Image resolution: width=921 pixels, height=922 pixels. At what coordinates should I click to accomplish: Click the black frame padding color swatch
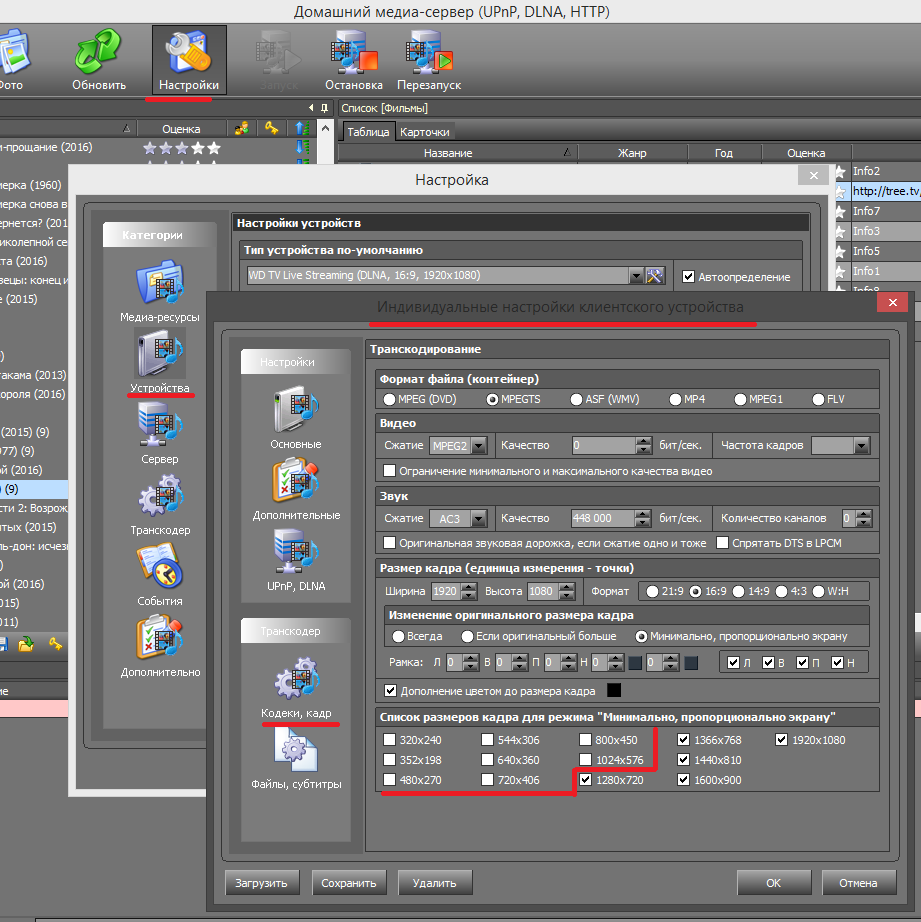614,691
